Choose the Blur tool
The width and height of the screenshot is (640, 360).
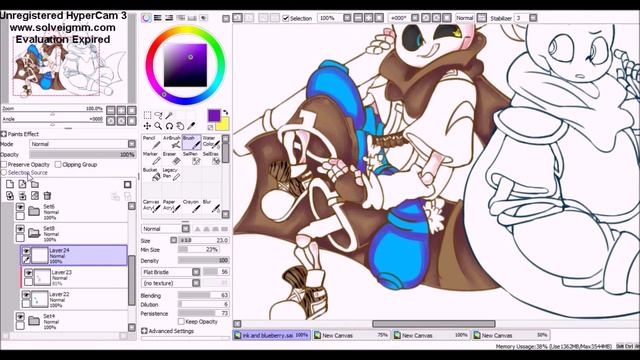point(211,206)
